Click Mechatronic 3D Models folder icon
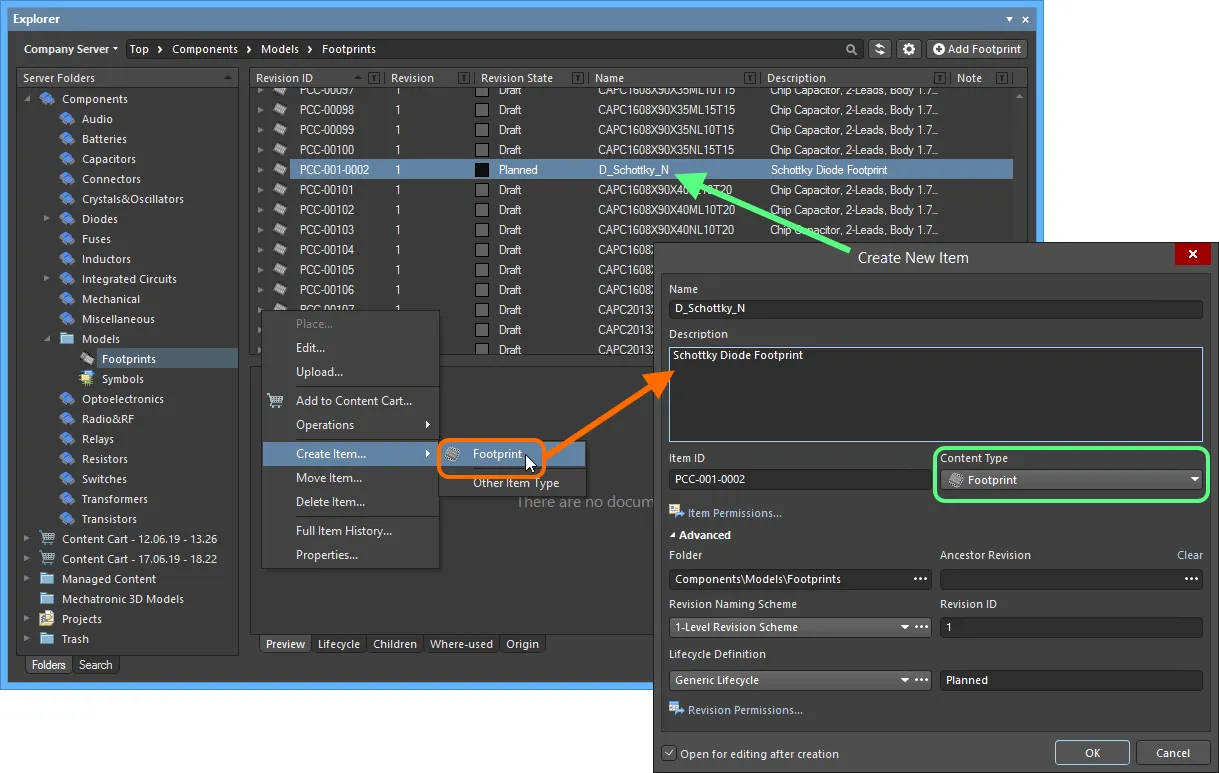 coord(47,599)
